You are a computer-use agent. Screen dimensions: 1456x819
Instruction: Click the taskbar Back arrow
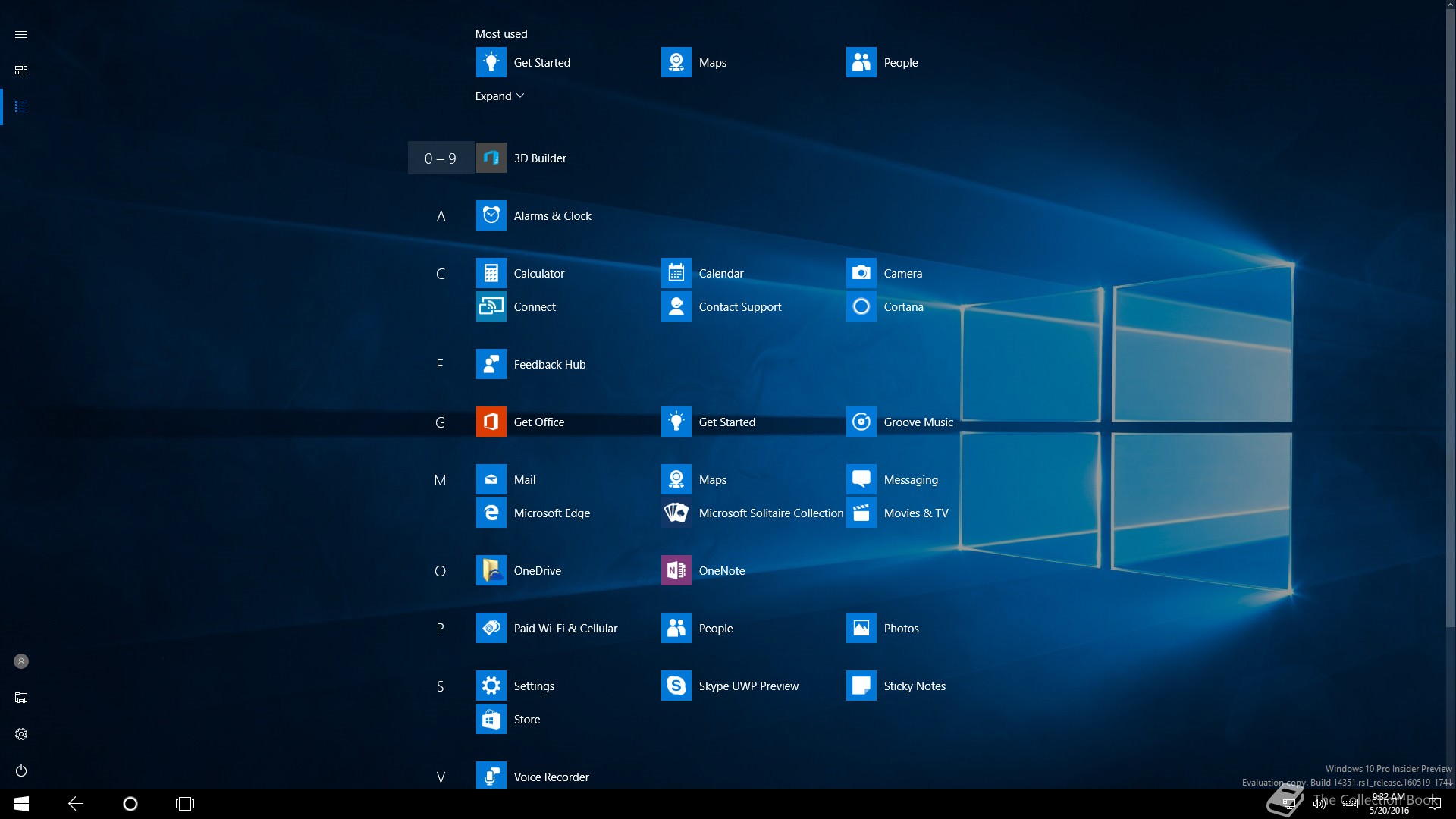tap(75, 803)
